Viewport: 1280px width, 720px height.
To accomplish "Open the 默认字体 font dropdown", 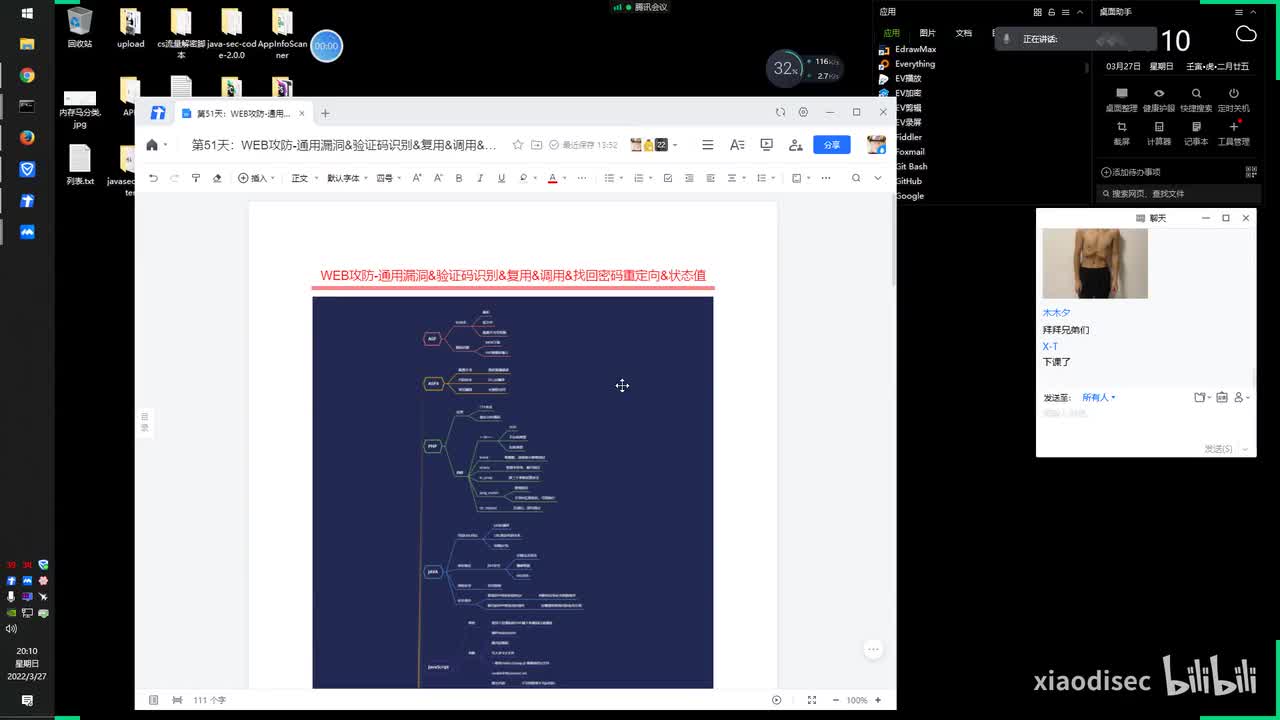I will 347,178.
